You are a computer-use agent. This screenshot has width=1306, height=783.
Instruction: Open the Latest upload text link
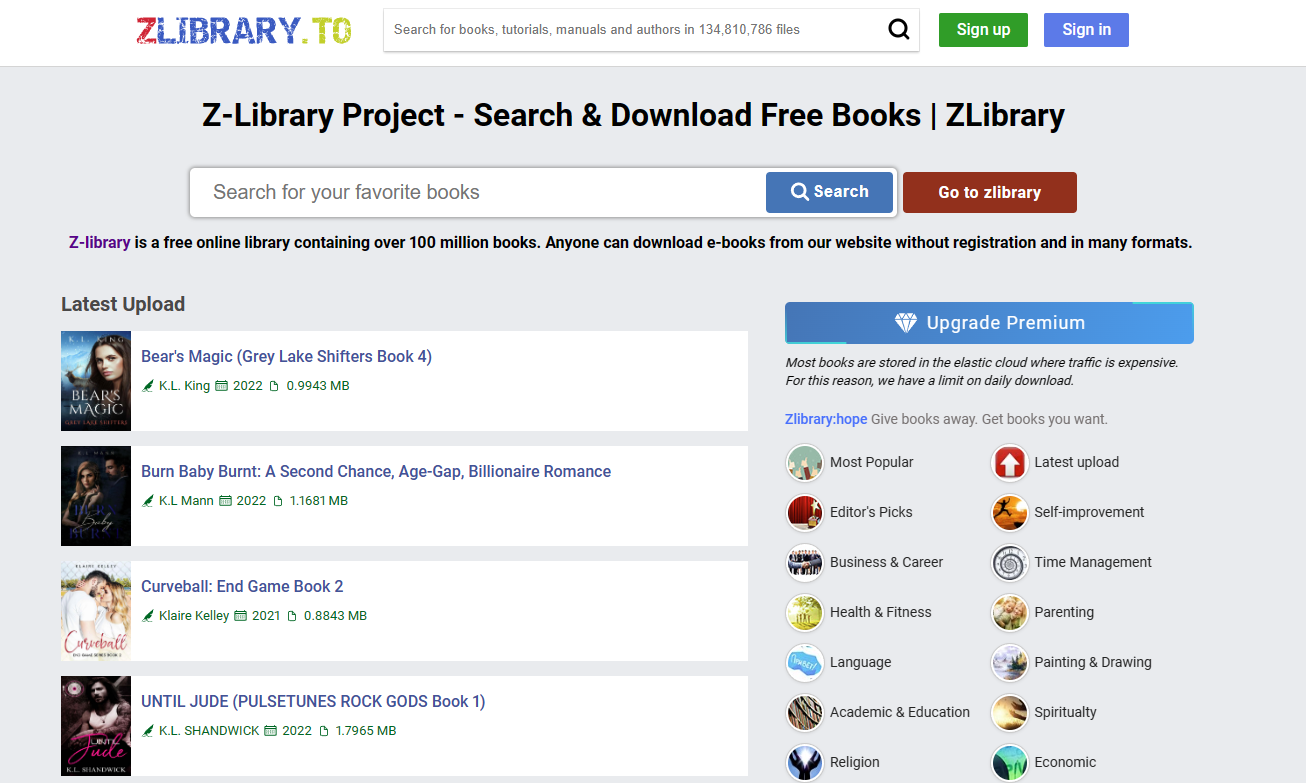(x=1077, y=462)
